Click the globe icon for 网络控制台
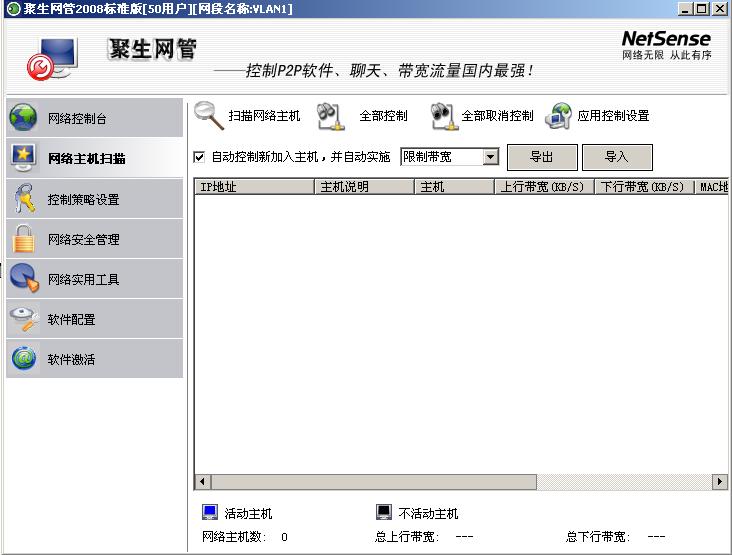Screen dimensions: 732x555 pyautogui.click(x=23, y=117)
